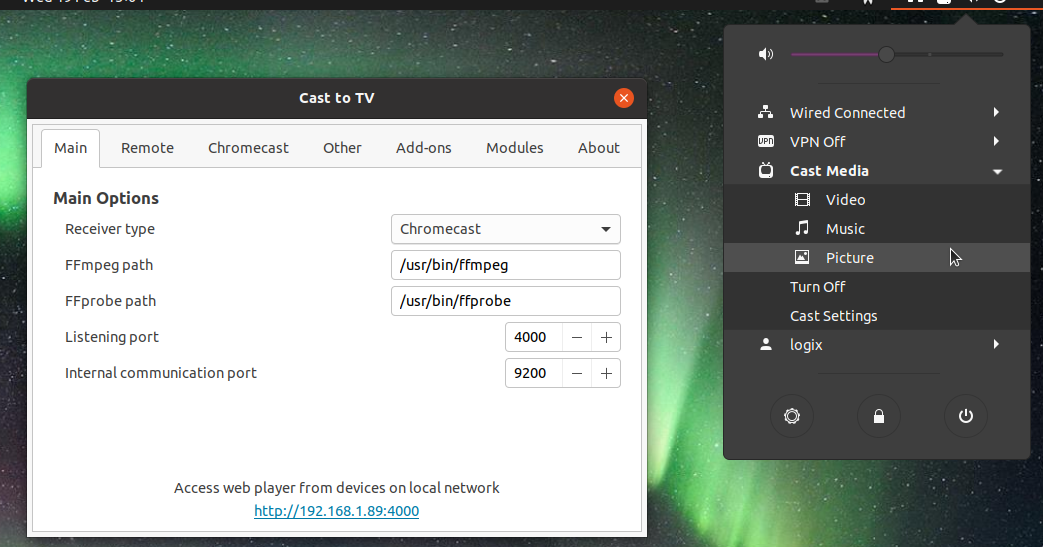The width and height of the screenshot is (1043, 547).
Task: Click the Main Options heading
Action: point(106,198)
